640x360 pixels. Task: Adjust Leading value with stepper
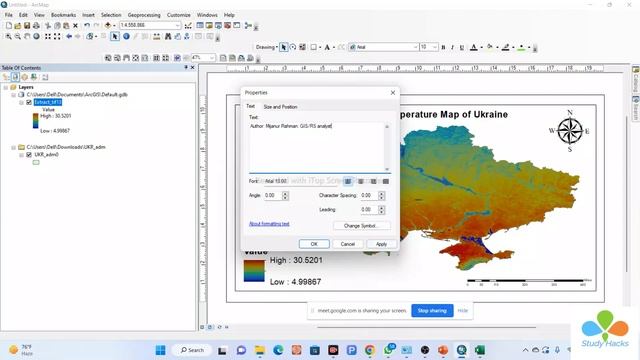[x=382, y=210]
